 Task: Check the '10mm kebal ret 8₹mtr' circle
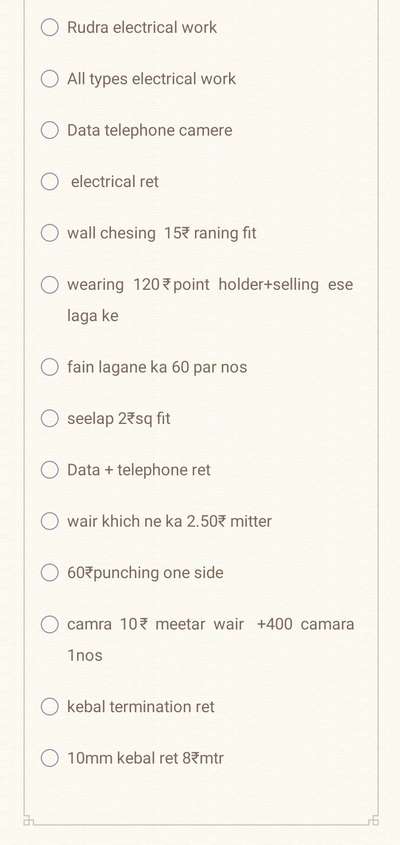tap(50, 758)
